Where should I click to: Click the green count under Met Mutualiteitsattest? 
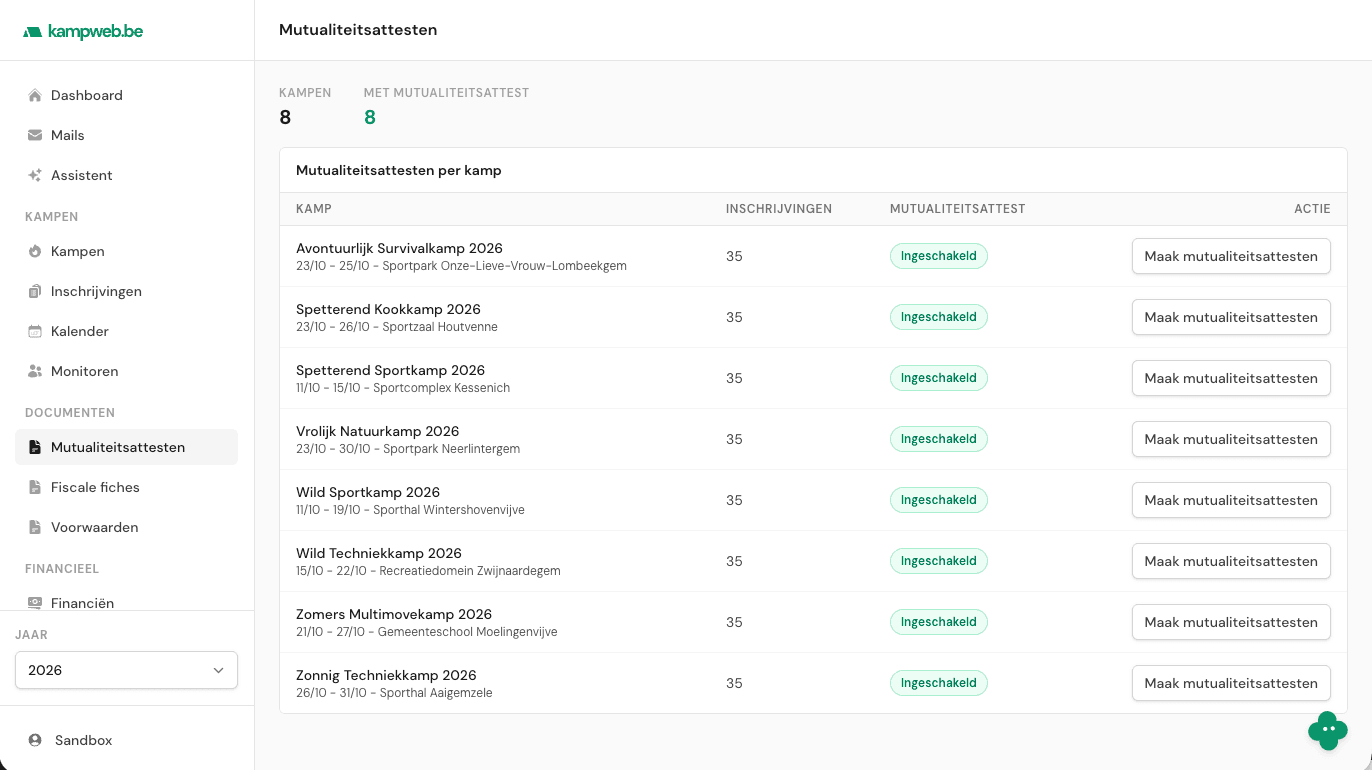tap(370, 117)
